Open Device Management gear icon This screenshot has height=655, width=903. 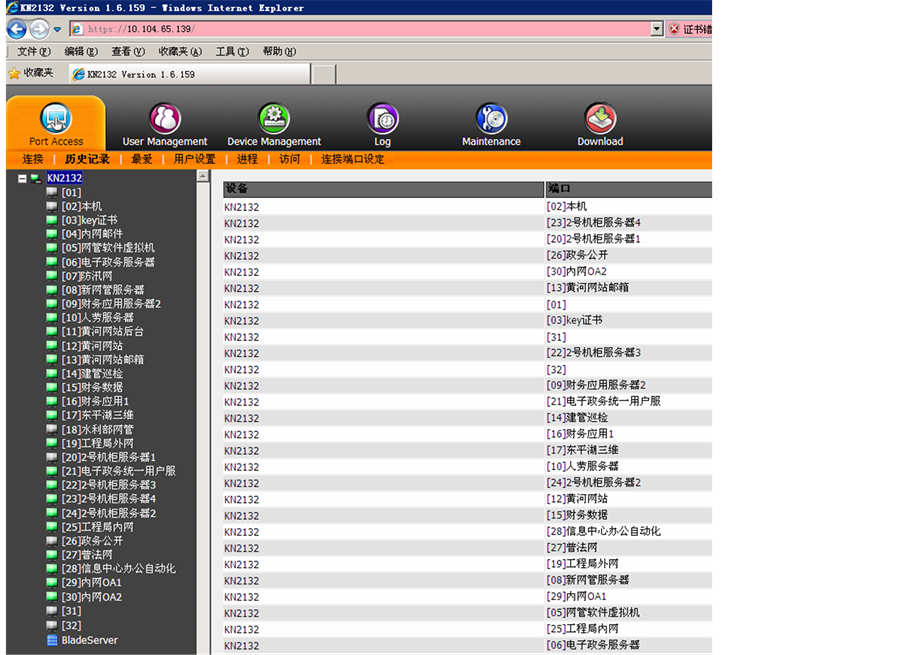point(273,119)
